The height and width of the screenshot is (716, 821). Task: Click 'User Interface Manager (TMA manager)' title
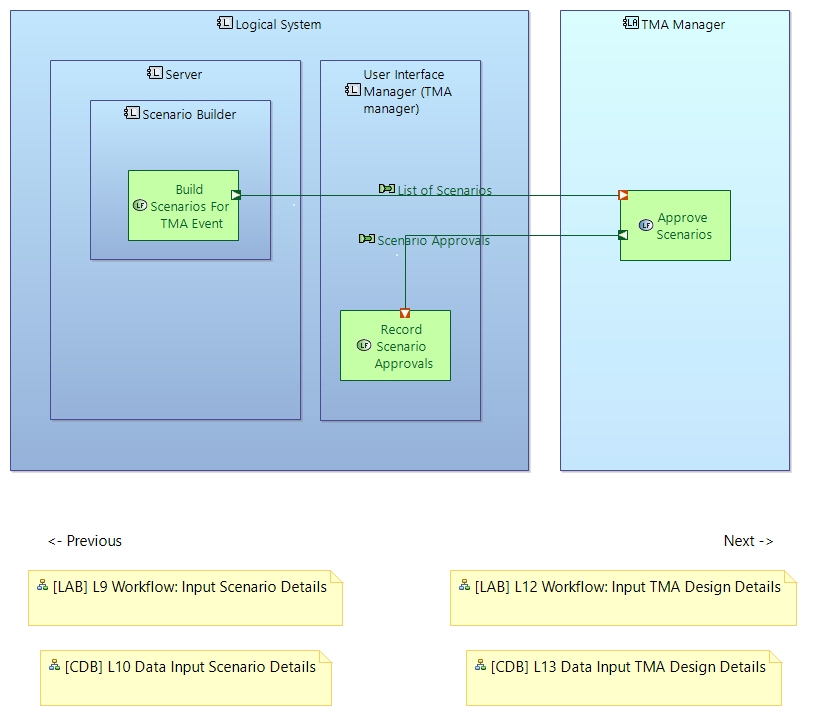point(407,92)
